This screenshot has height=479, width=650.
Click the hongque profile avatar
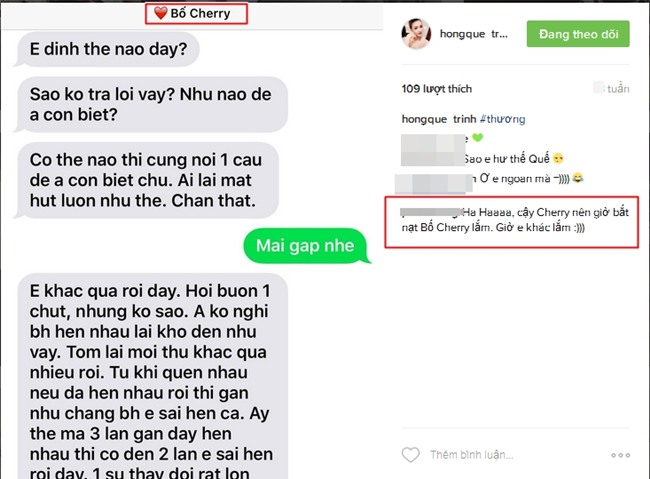tap(416, 34)
